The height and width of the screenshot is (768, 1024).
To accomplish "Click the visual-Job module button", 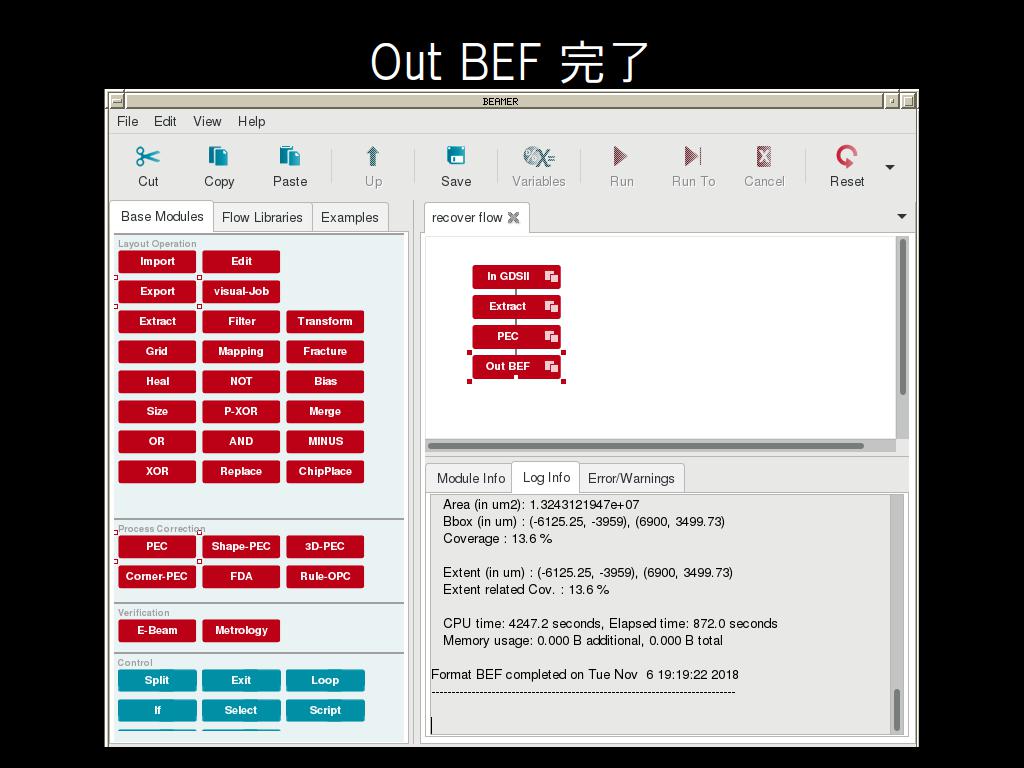I will coord(241,291).
